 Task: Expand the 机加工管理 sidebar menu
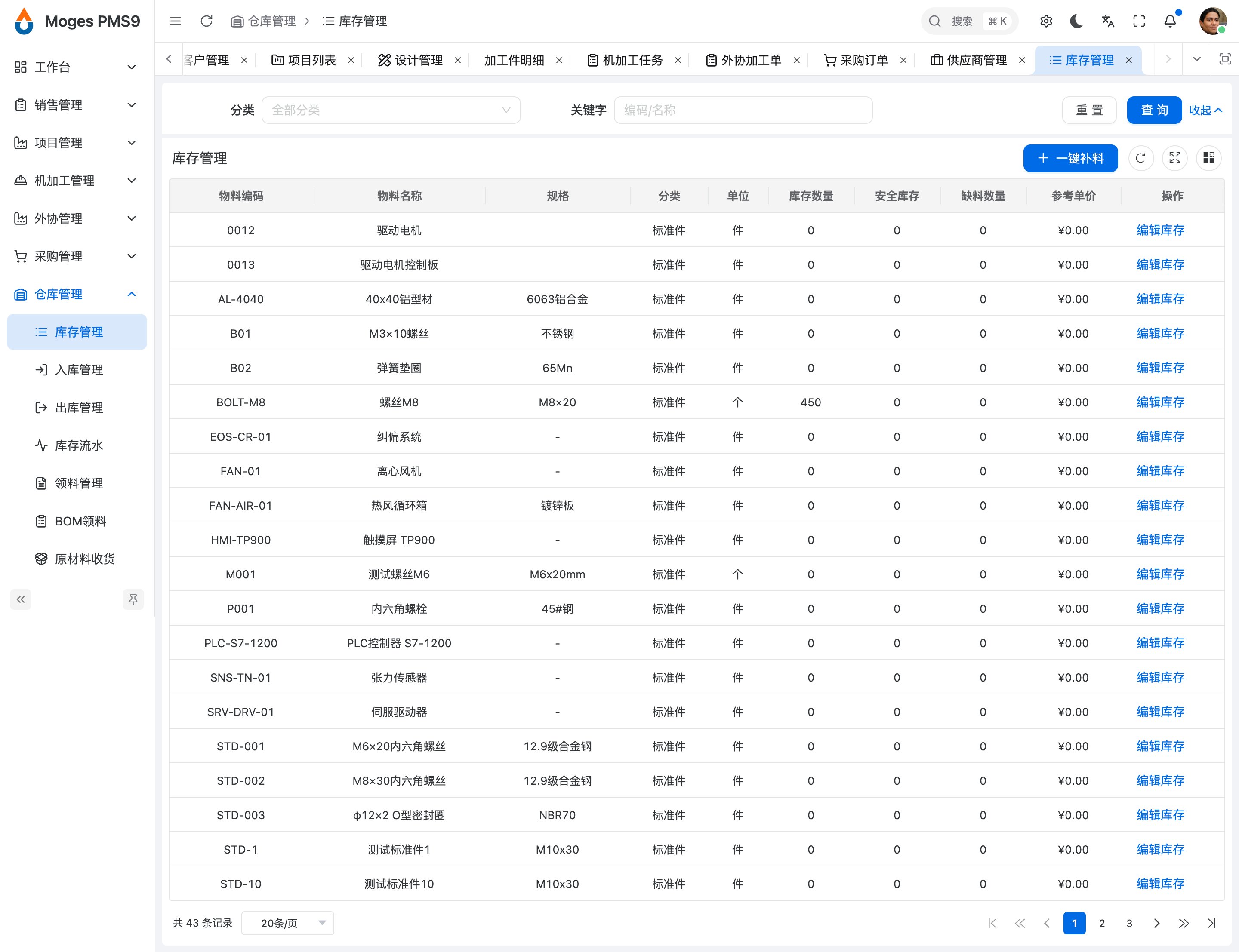pos(77,181)
